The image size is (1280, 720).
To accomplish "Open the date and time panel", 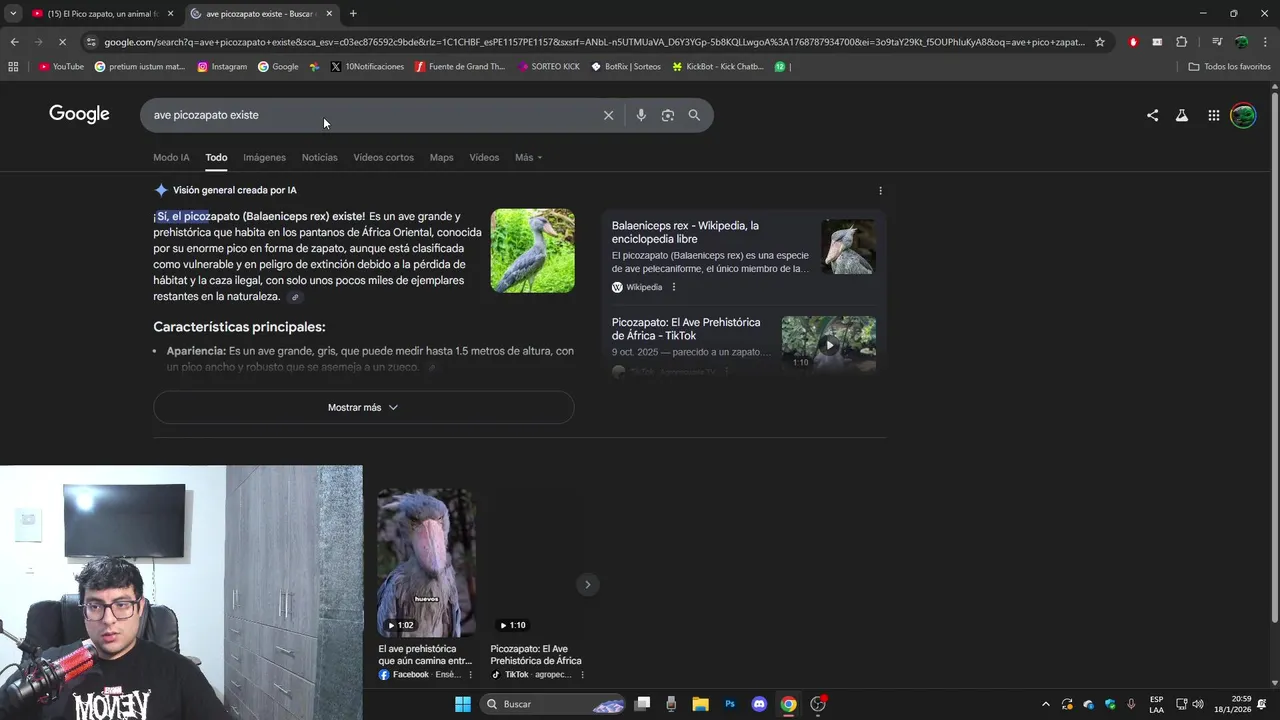I will pos(1234,704).
